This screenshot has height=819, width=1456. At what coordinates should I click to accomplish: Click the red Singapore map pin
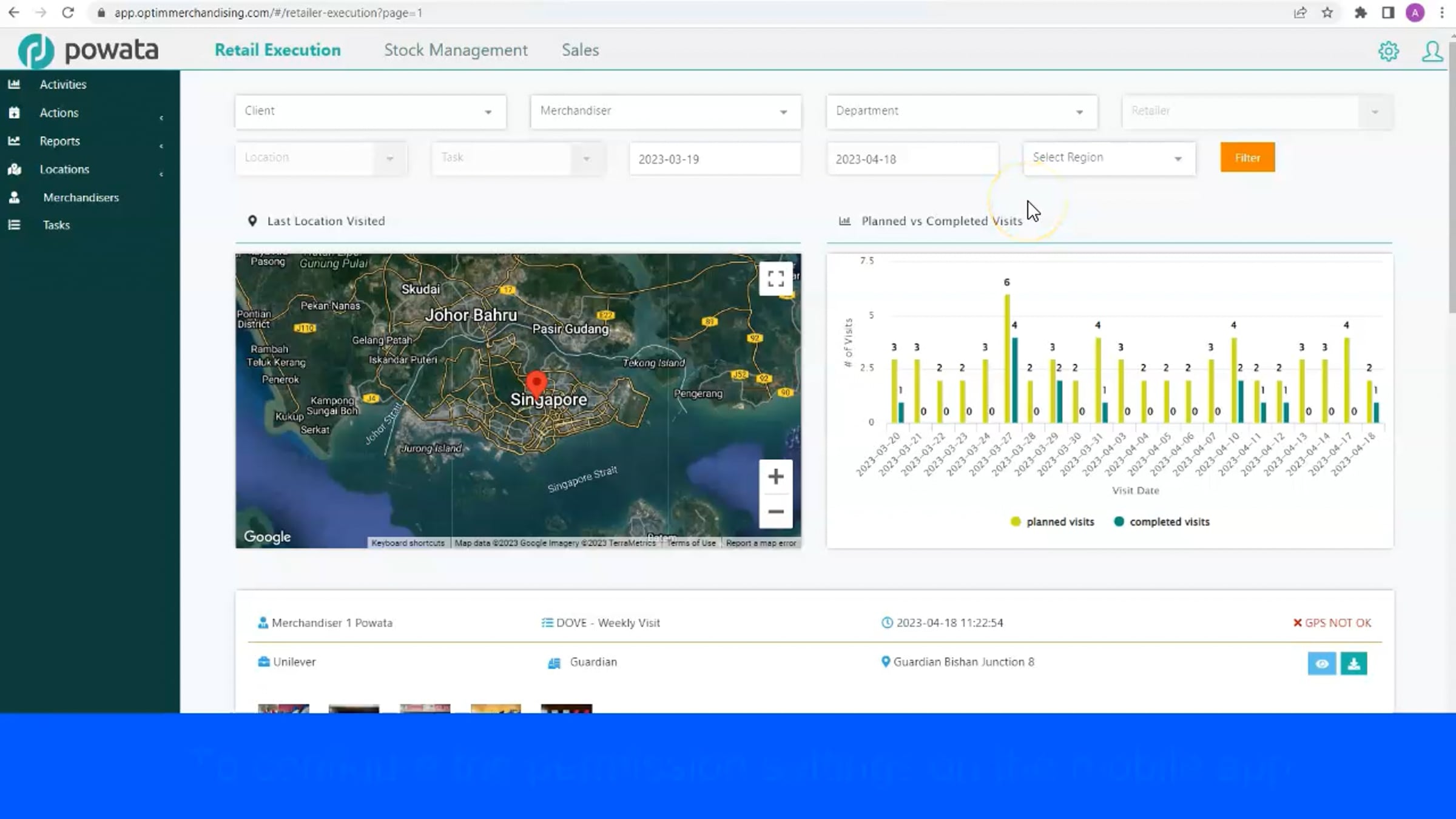(x=536, y=383)
